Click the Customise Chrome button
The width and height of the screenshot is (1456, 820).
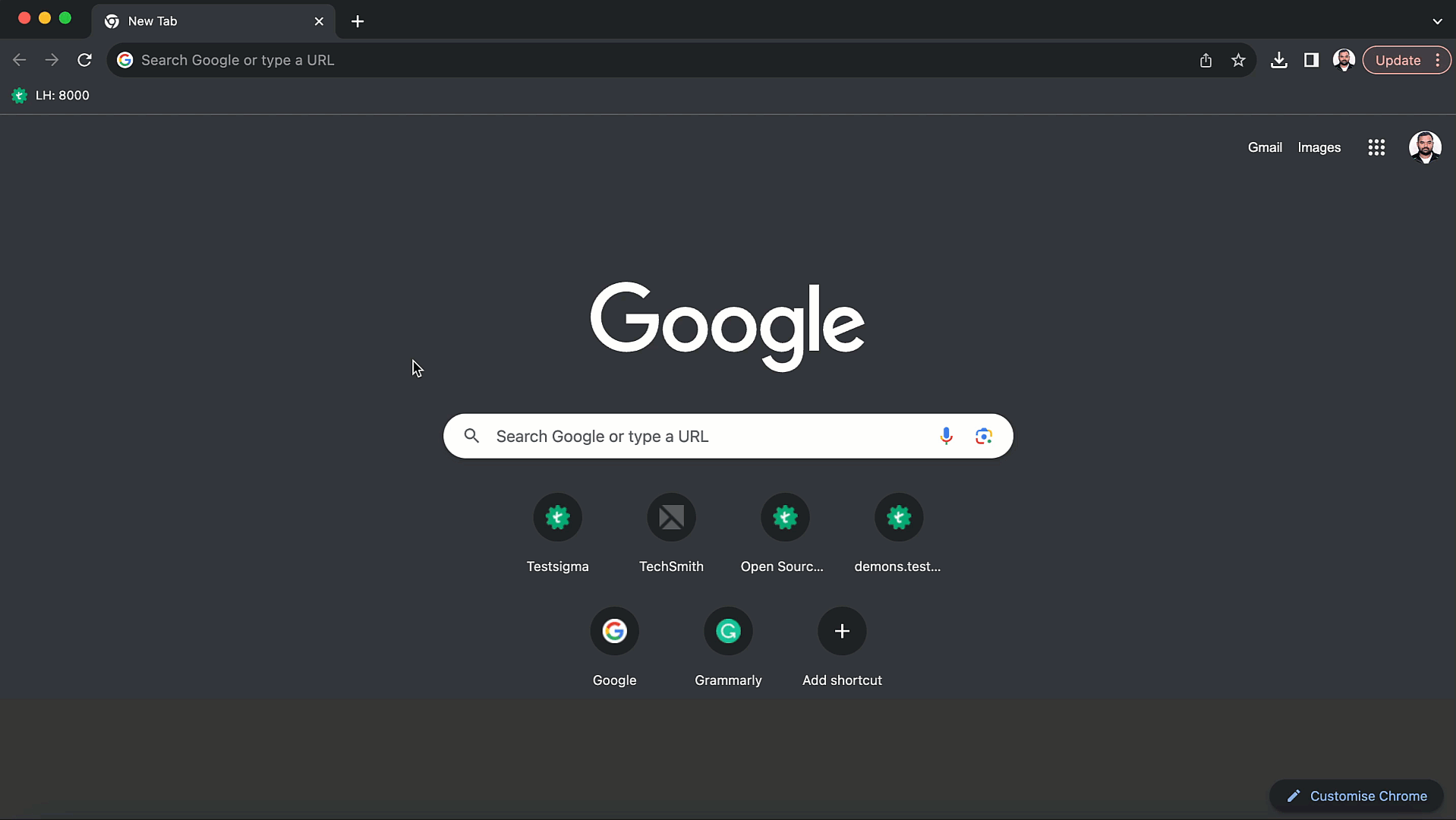(1356, 796)
